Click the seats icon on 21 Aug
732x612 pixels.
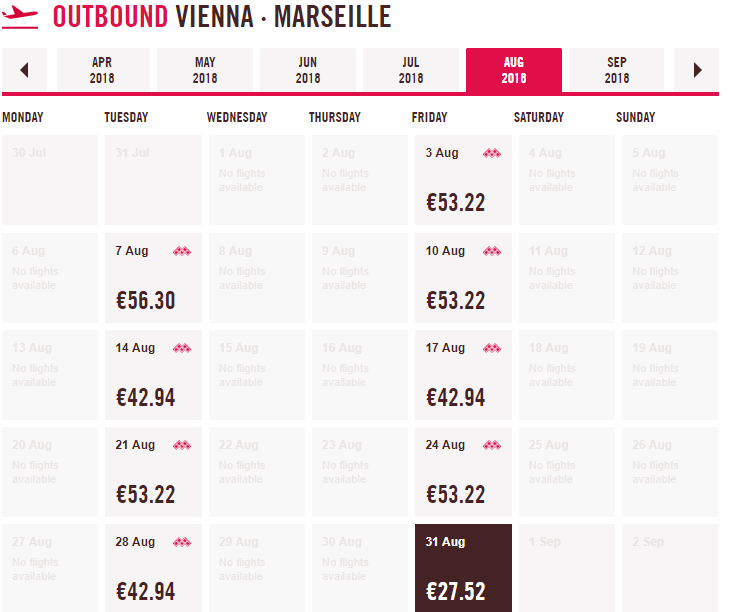click(181, 445)
